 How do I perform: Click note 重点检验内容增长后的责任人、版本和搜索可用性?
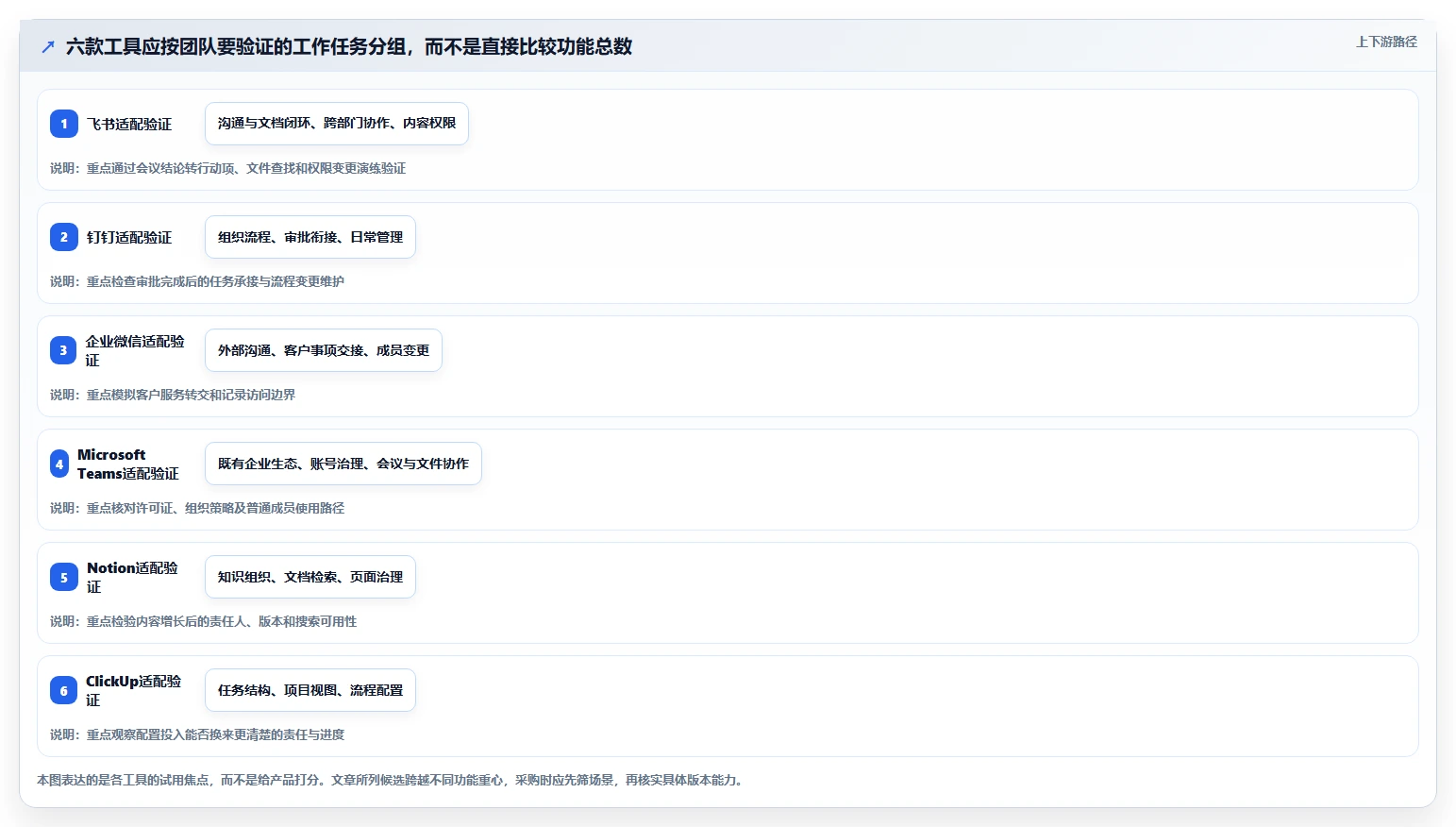[x=222, y=621]
